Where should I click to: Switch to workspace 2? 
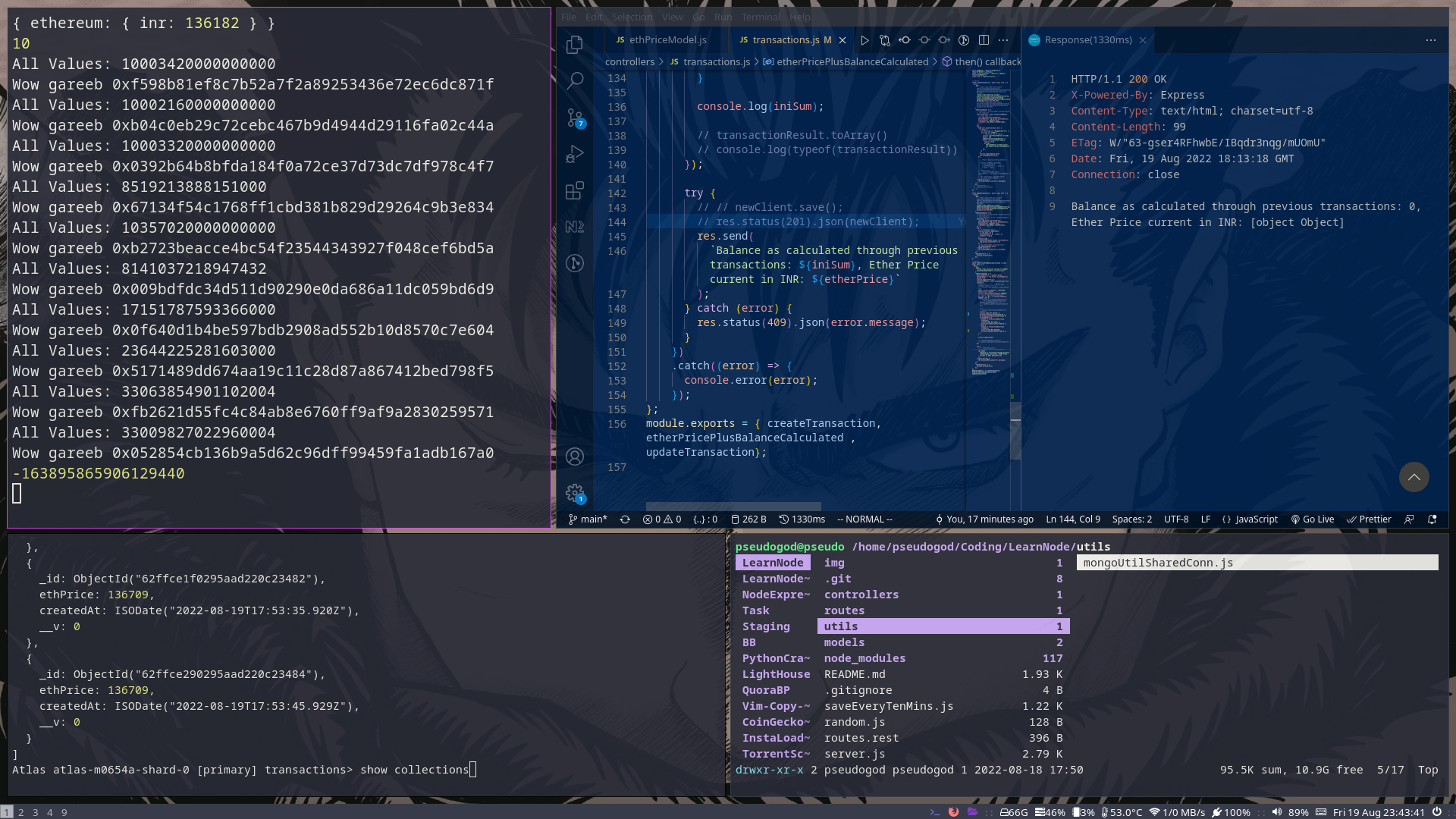pos(21,812)
